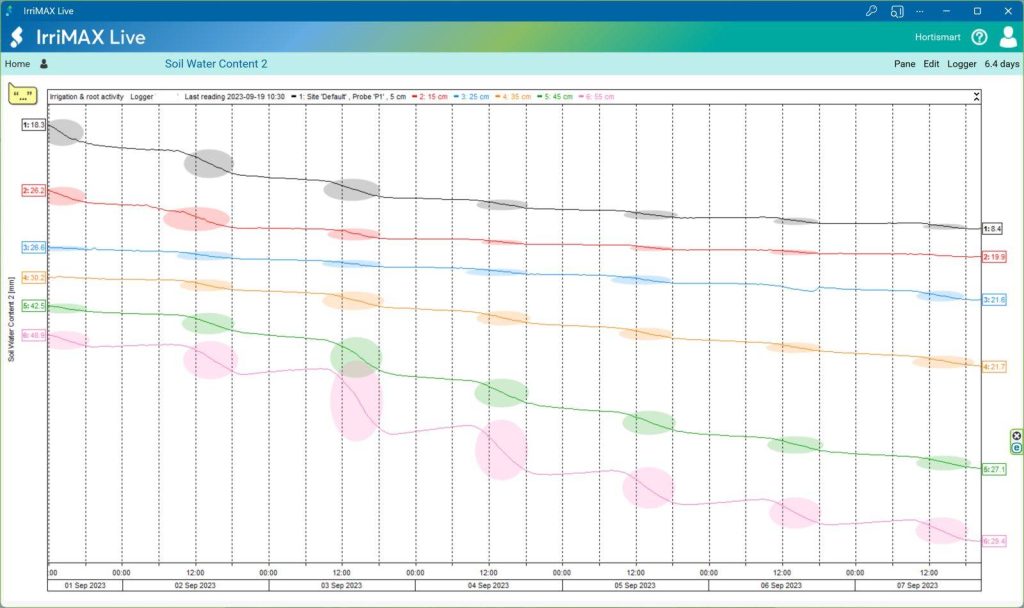
Task: Open the 6.4 days time range selector
Action: [1002, 64]
